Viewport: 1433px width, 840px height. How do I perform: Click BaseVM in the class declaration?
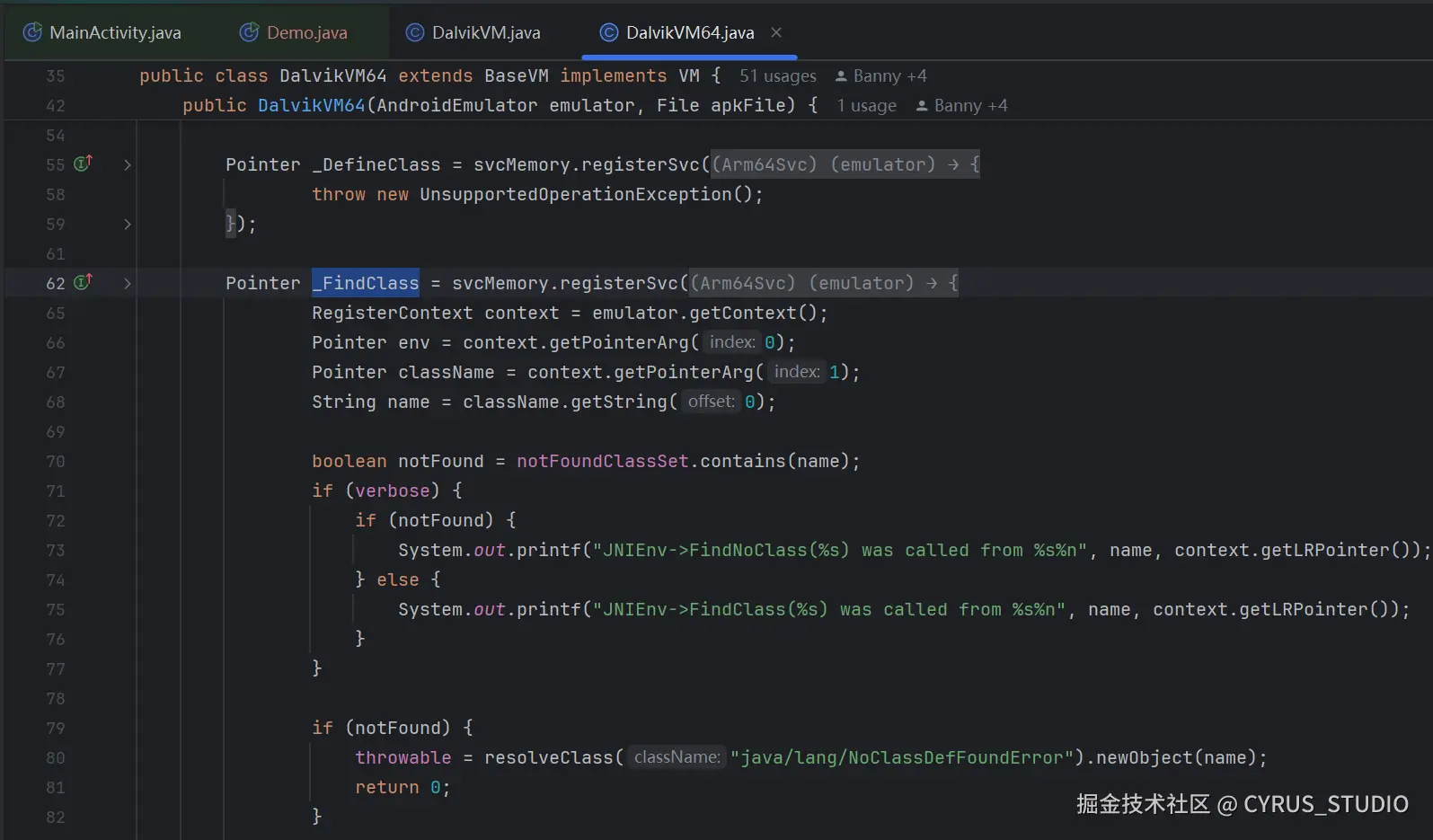pos(517,75)
